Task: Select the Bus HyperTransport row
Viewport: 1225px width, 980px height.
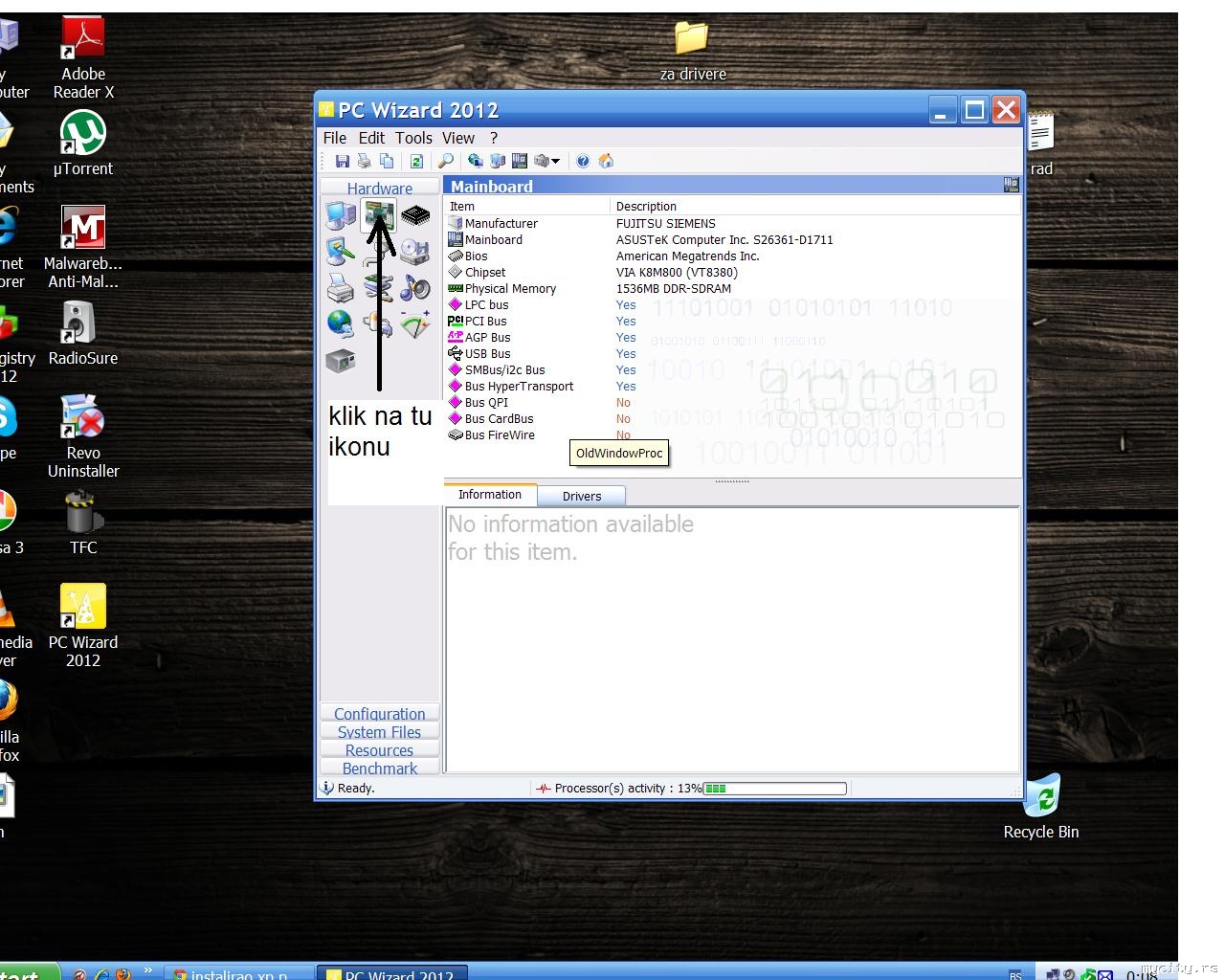Action: click(733, 387)
